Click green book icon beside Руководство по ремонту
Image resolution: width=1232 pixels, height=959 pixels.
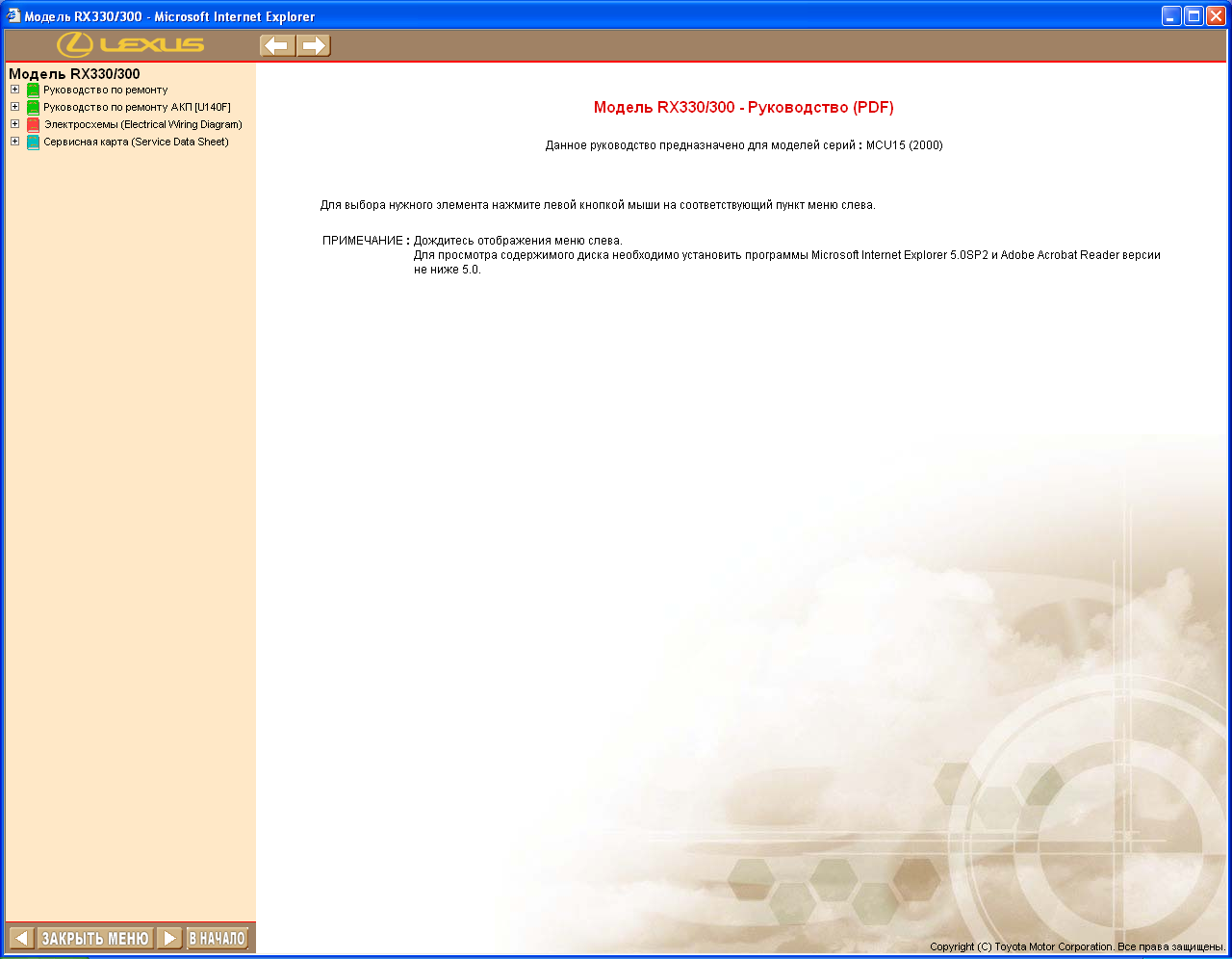33,91
